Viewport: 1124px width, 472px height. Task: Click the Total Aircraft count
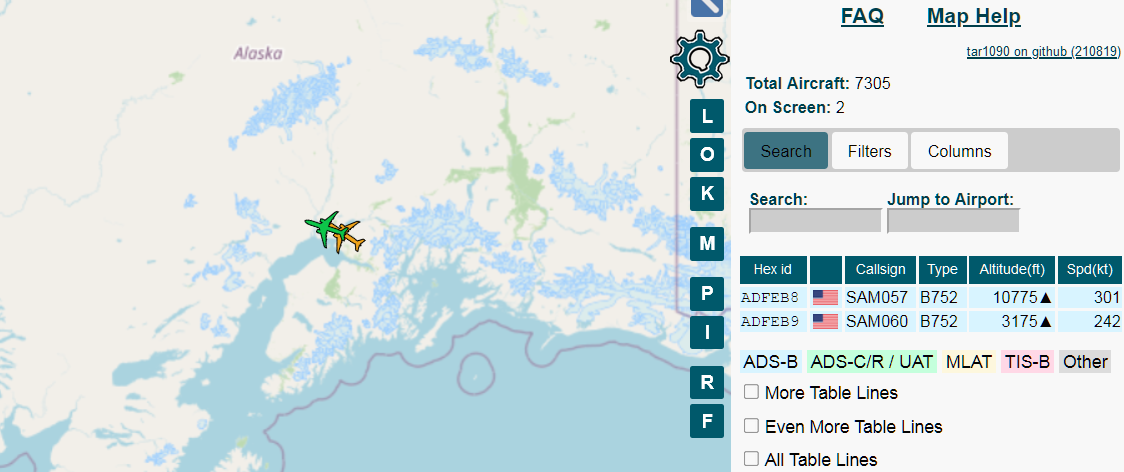(872, 83)
